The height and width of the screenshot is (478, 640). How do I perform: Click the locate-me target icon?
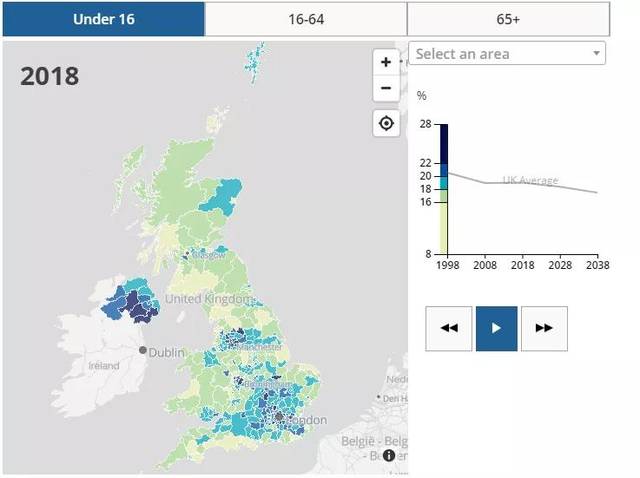coord(386,124)
